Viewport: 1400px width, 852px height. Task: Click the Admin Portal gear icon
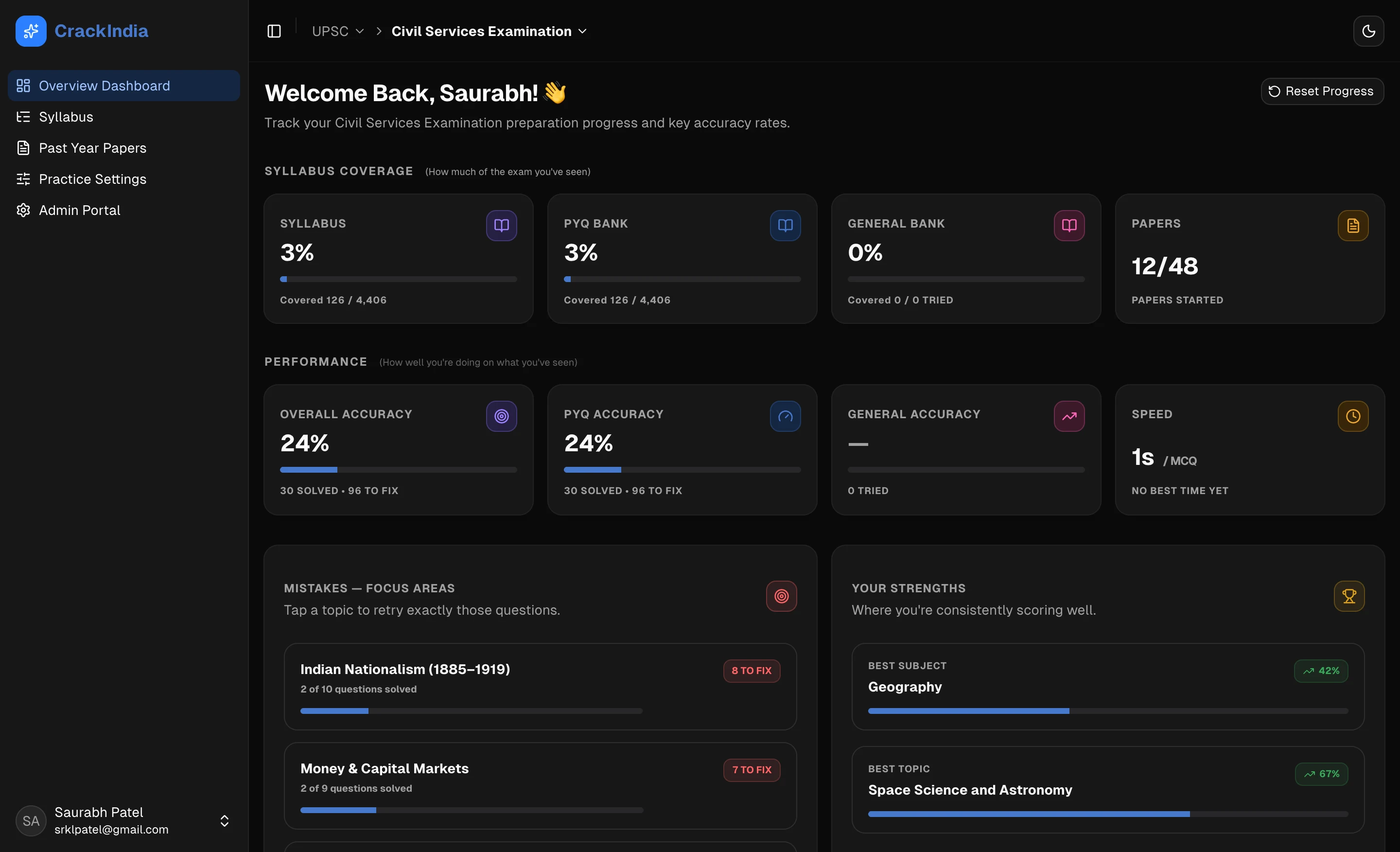tap(23, 210)
